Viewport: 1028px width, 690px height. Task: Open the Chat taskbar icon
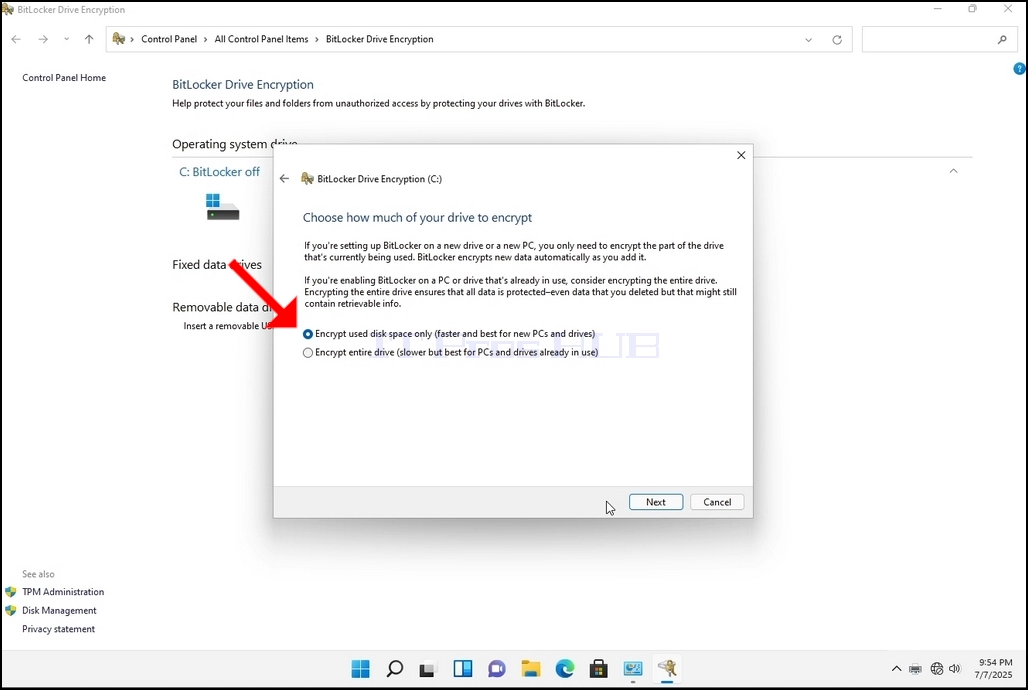(497, 669)
